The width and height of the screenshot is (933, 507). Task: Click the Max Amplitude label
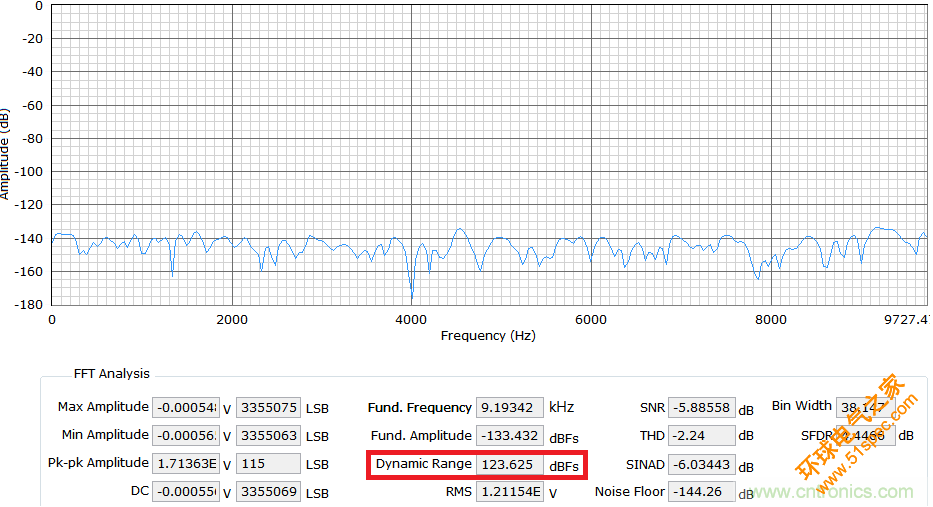pos(103,406)
